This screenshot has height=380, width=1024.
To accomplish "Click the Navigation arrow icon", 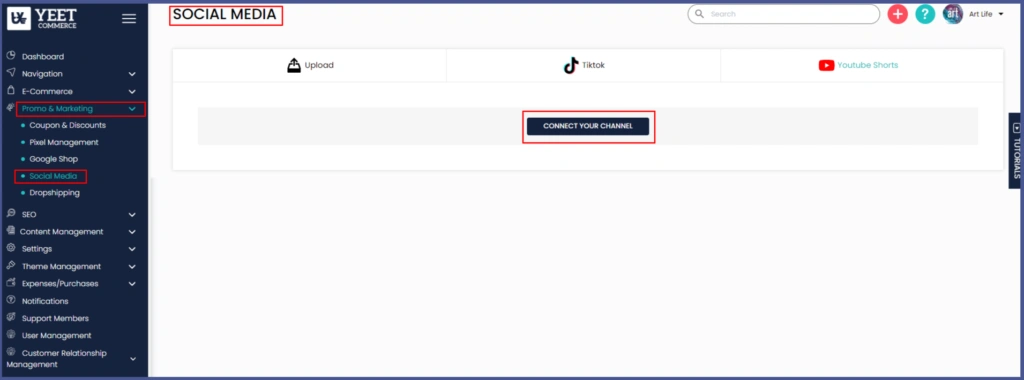I will point(10,73).
